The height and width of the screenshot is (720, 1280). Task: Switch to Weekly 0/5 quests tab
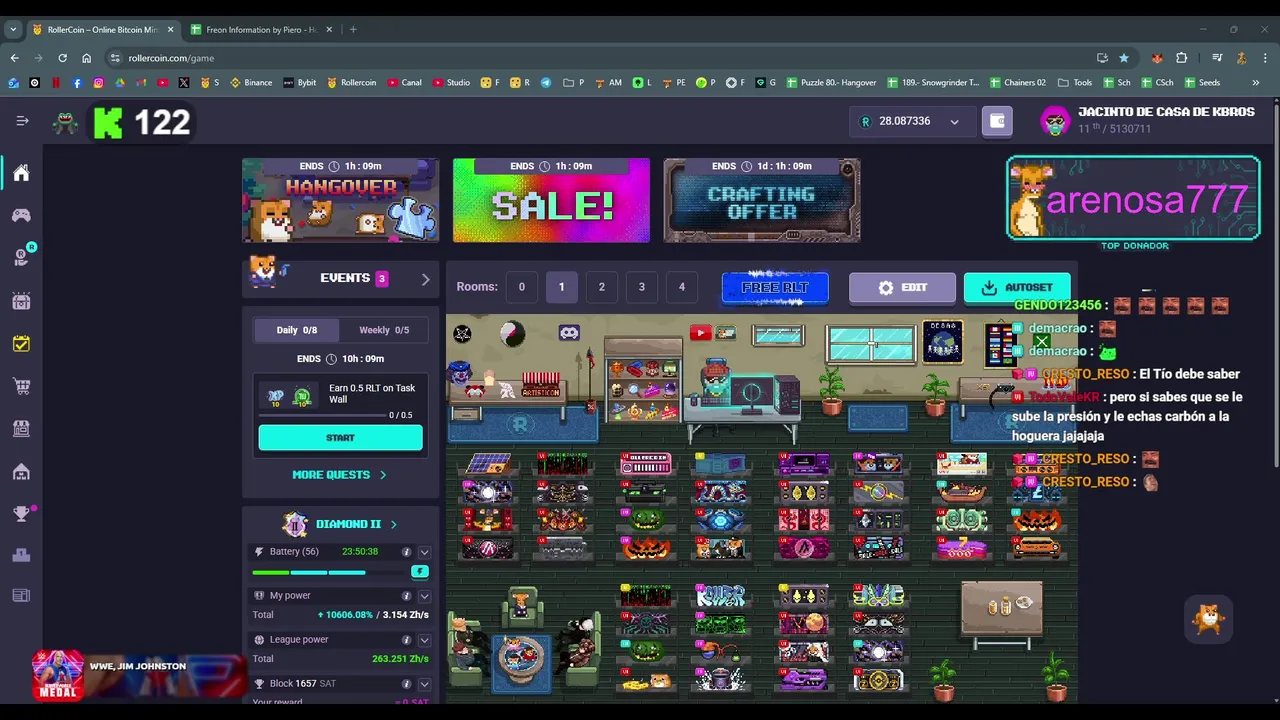click(x=384, y=330)
